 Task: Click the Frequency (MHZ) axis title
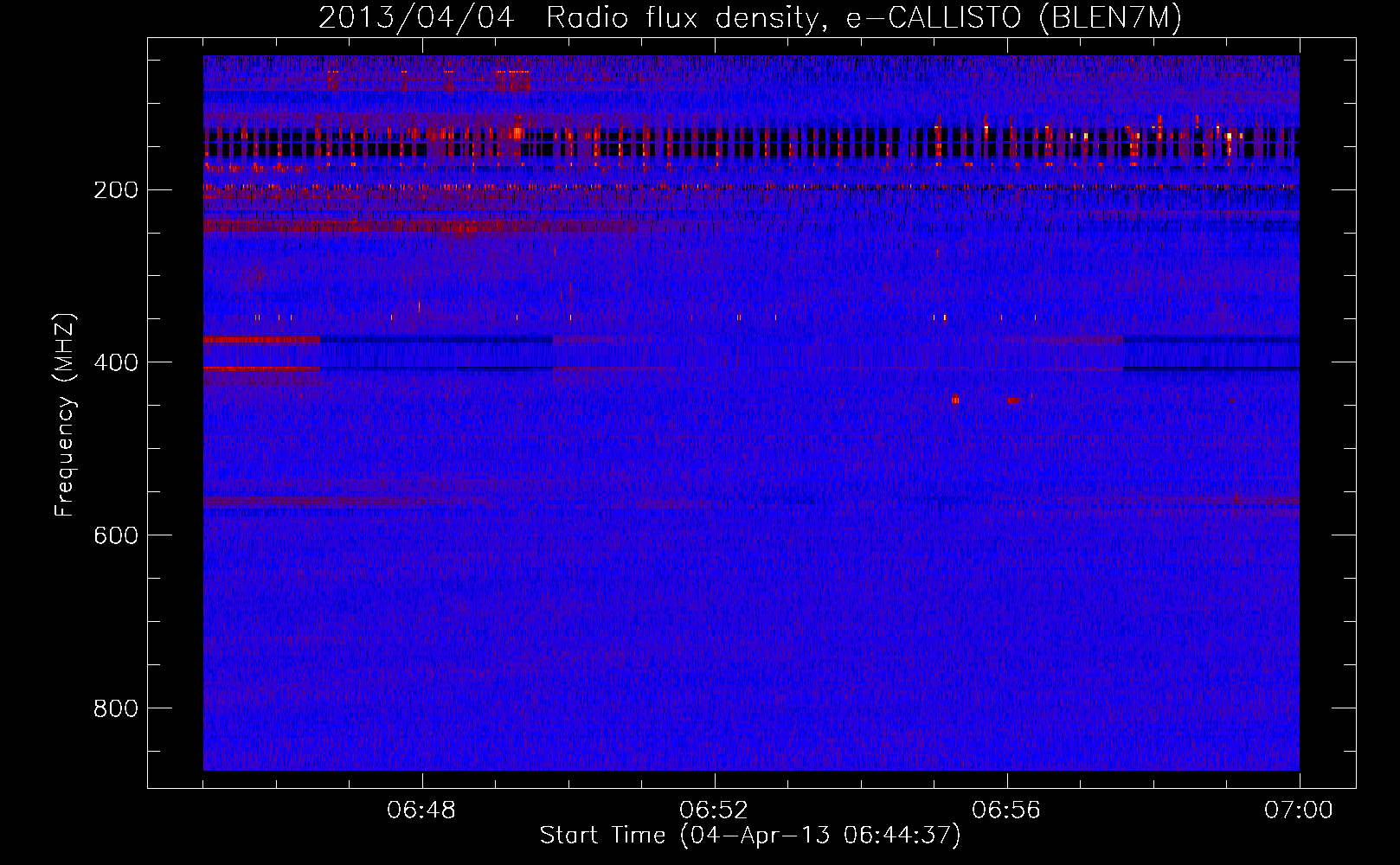pos(65,415)
